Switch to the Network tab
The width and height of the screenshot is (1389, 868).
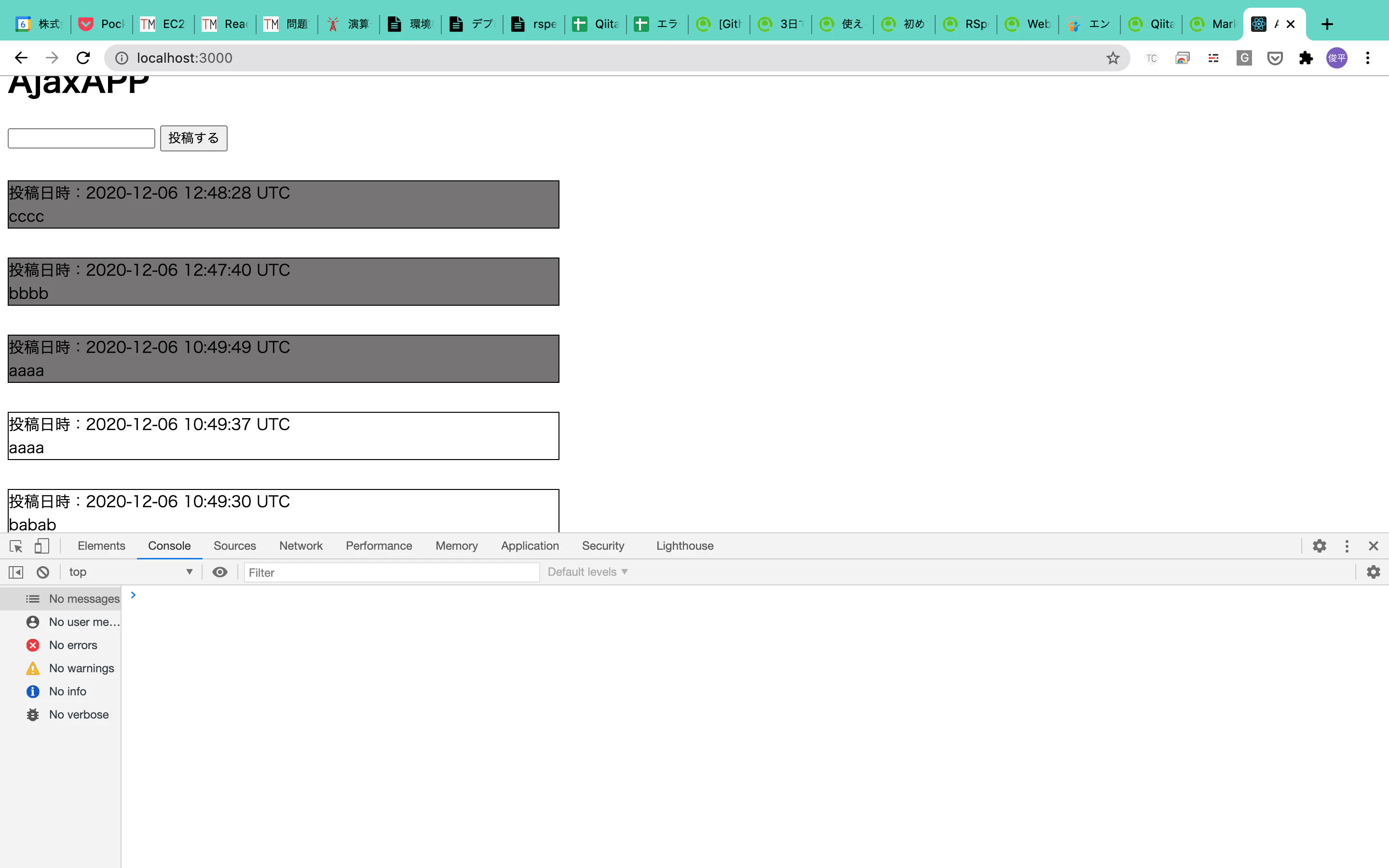tap(301, 546)
